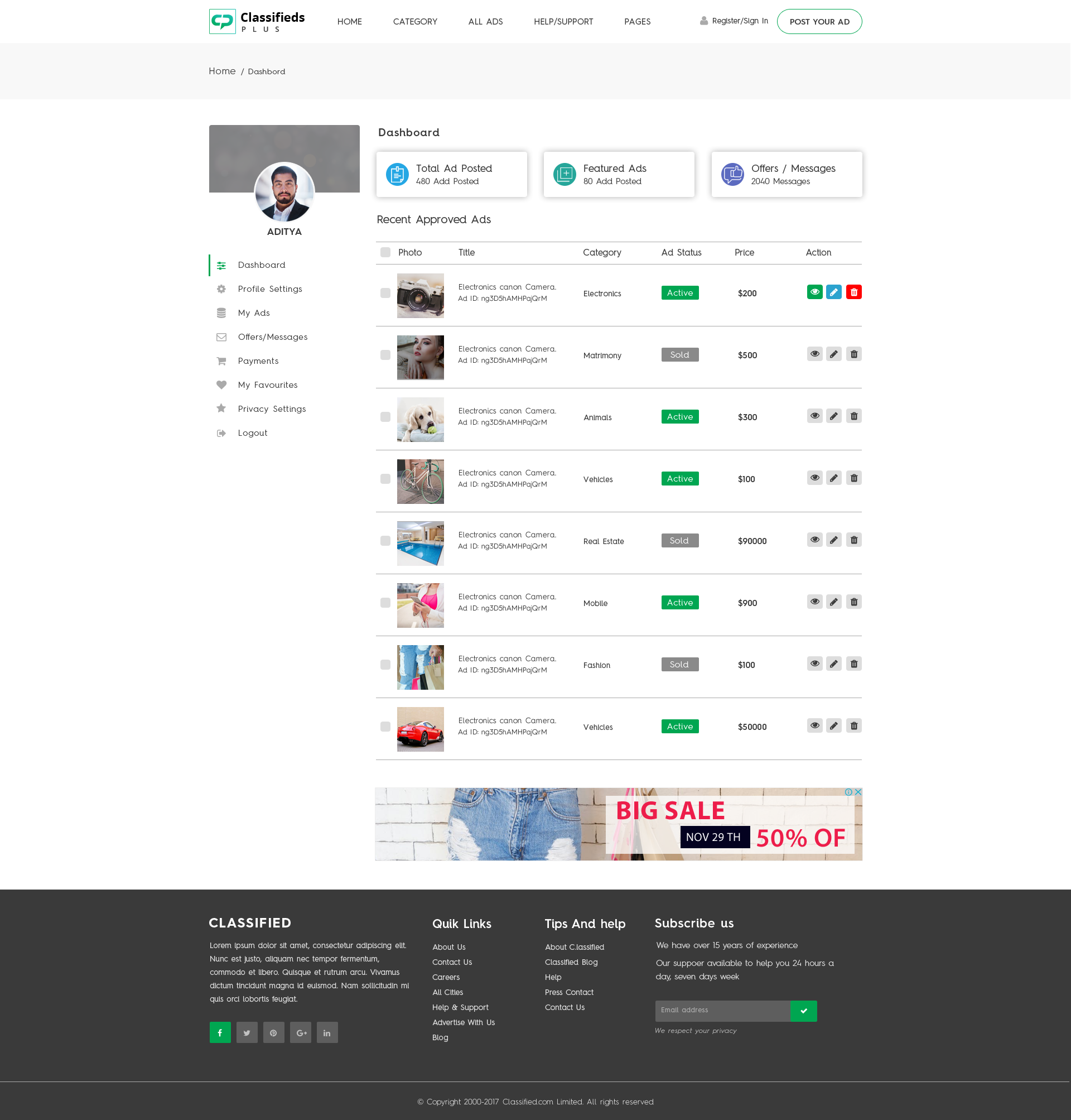Click the blue edit pencil on first ad
The height and width of the screenshot is (1120, 1071).
[x=833, y=292]
